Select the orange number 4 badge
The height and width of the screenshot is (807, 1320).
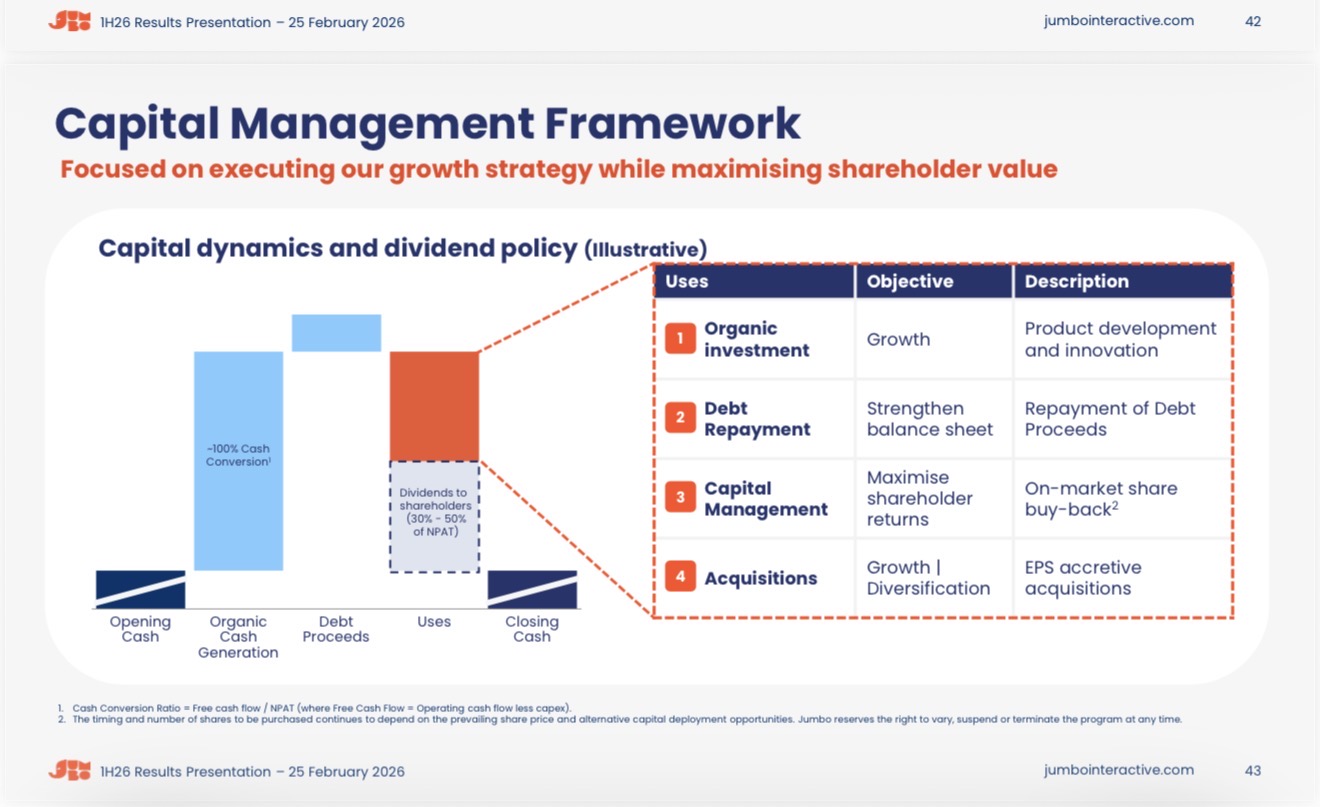pyautogui.click(x=680, y=577)
